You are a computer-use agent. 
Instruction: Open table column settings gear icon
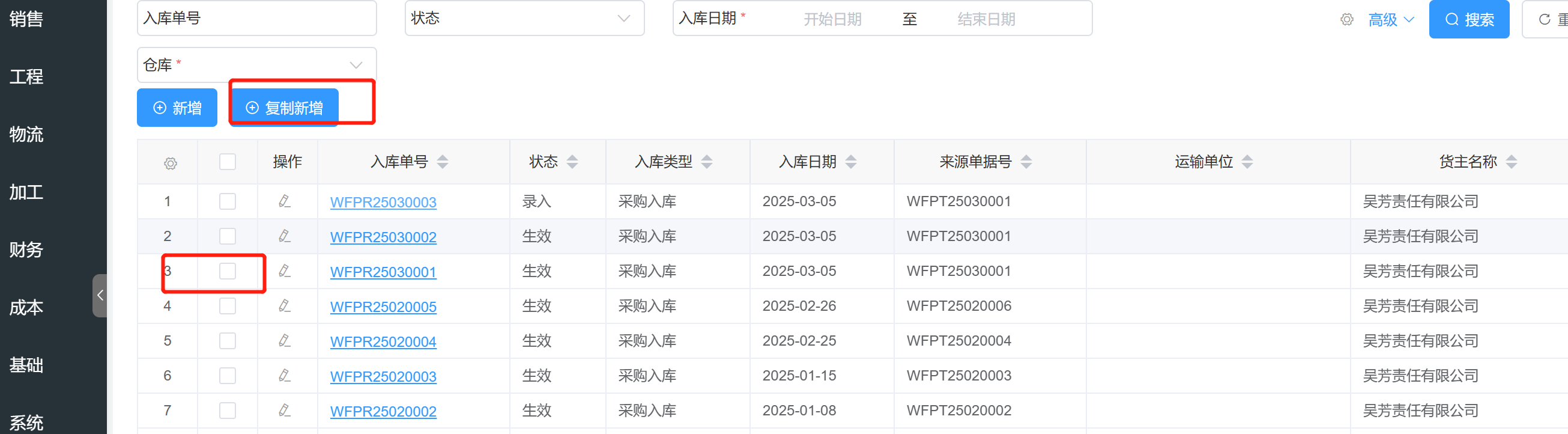171,164
